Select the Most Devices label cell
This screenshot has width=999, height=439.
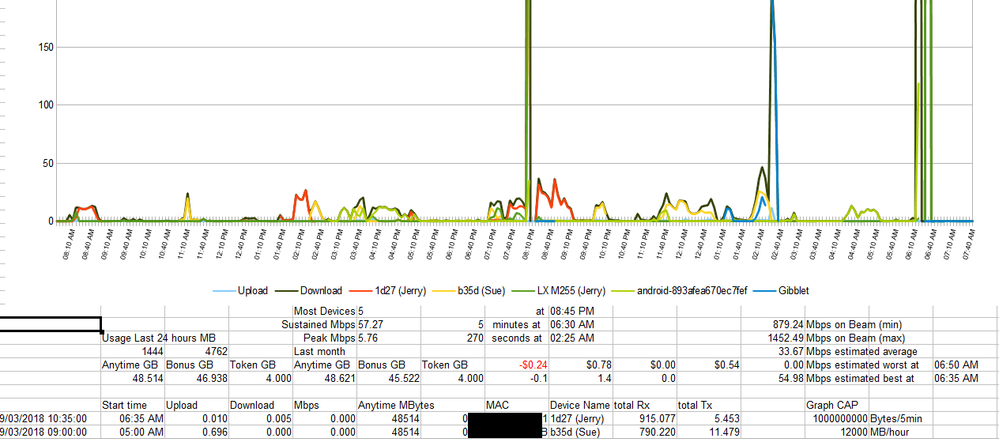(323, 311)
